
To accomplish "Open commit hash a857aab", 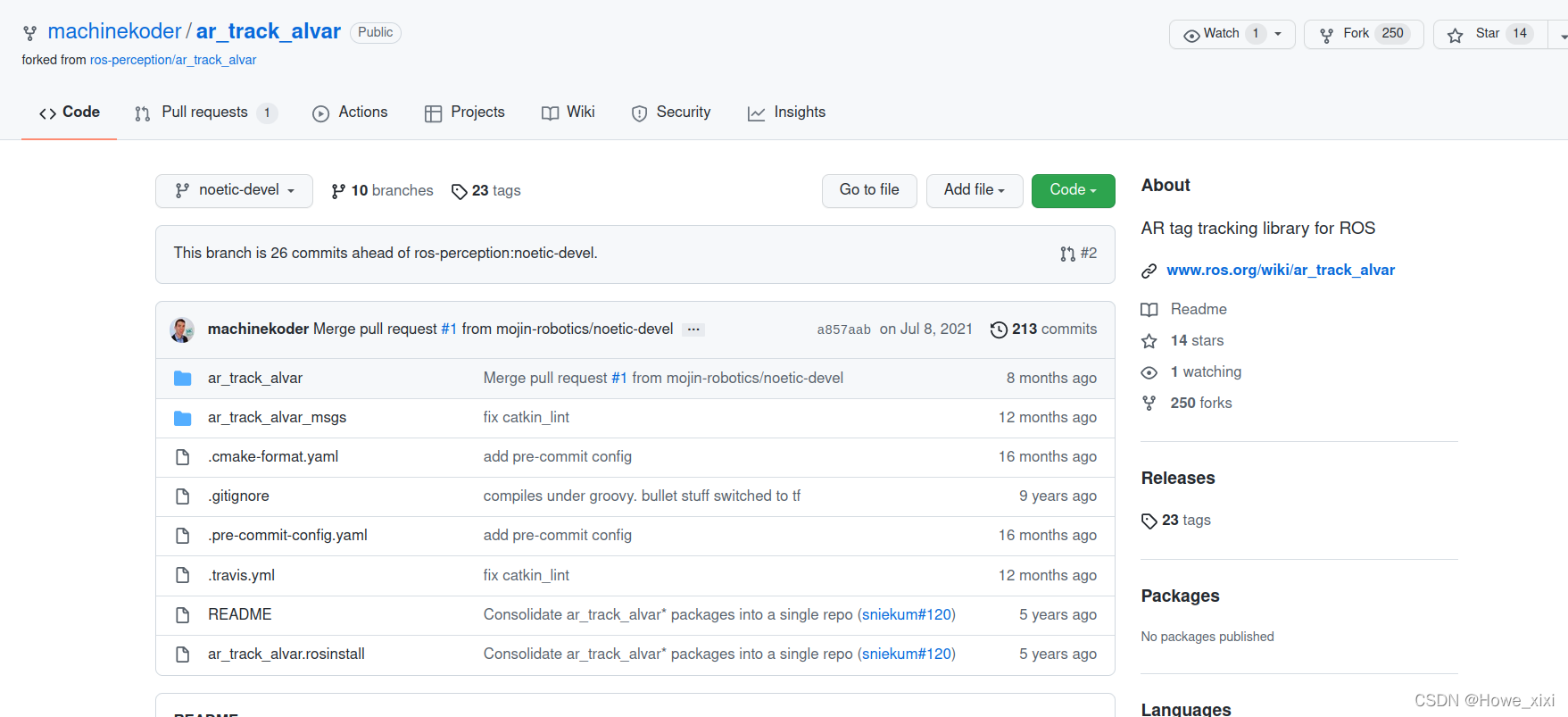I will (843, 329).
